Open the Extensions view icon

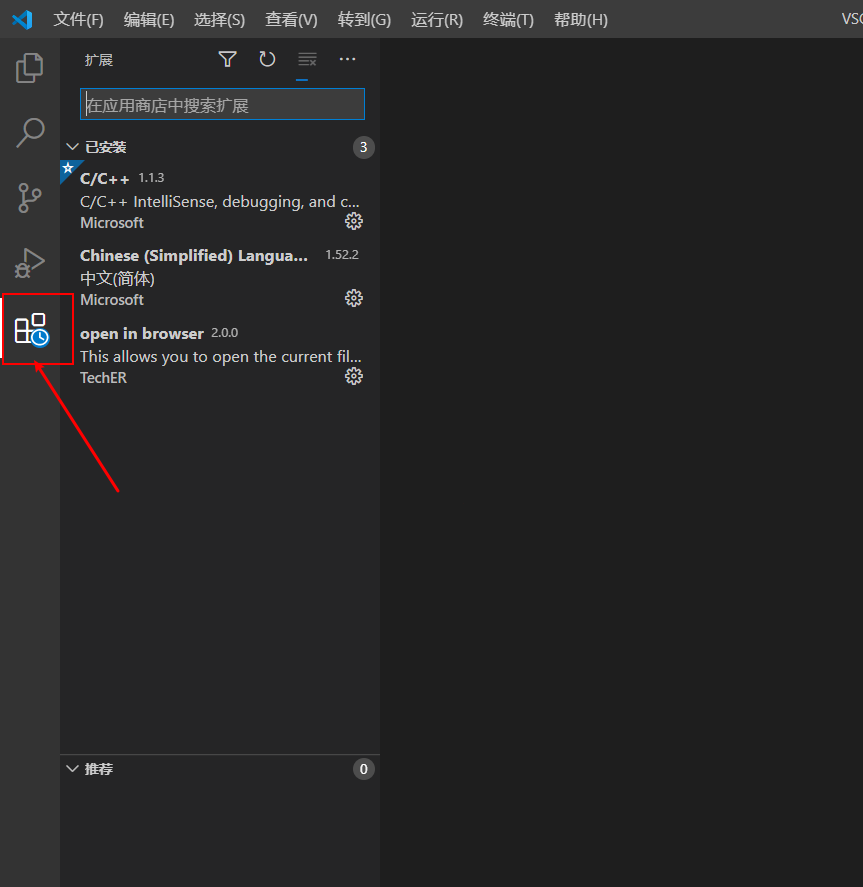pos(32,329)
